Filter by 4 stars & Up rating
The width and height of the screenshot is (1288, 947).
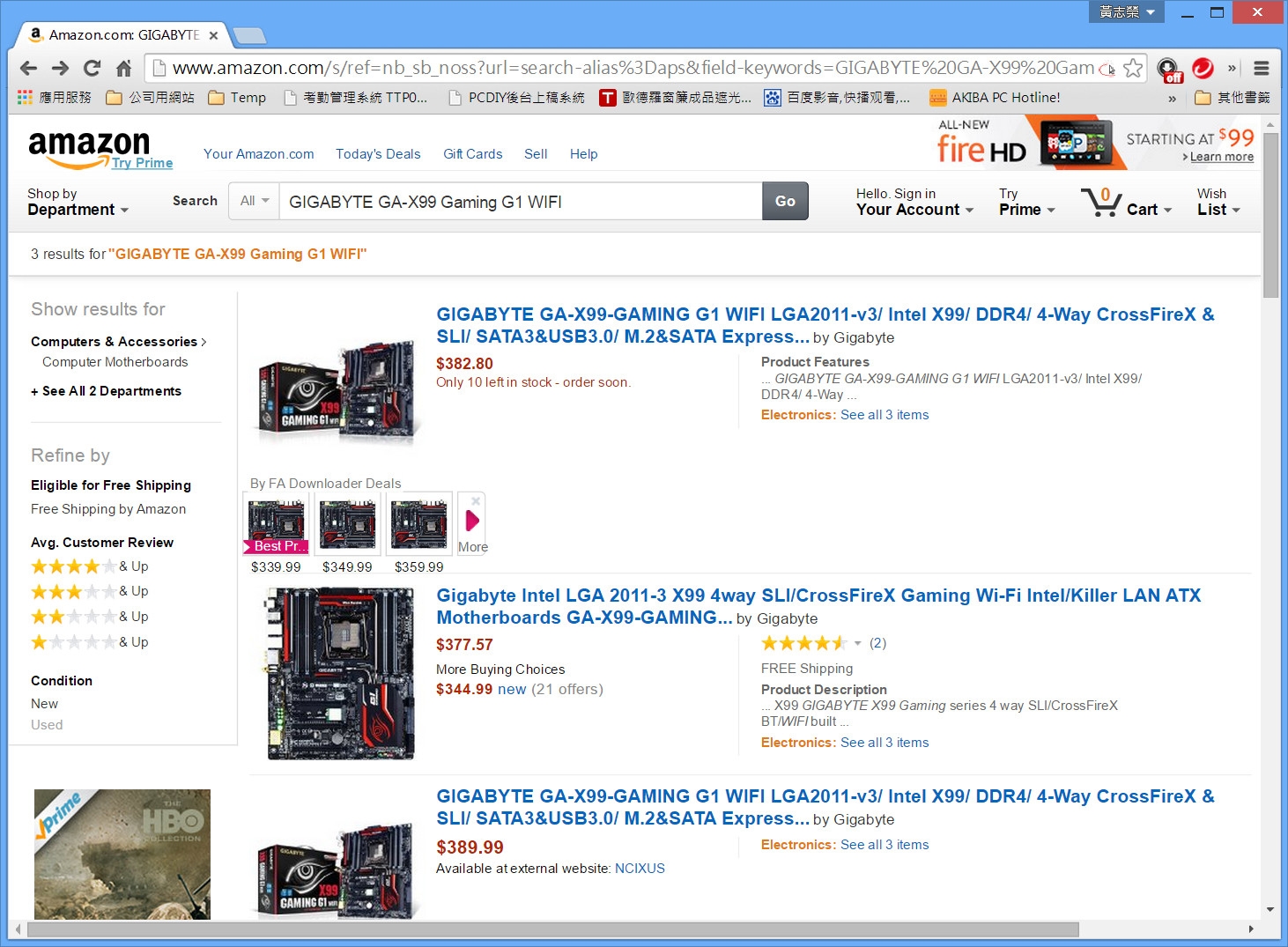(89, 566)
